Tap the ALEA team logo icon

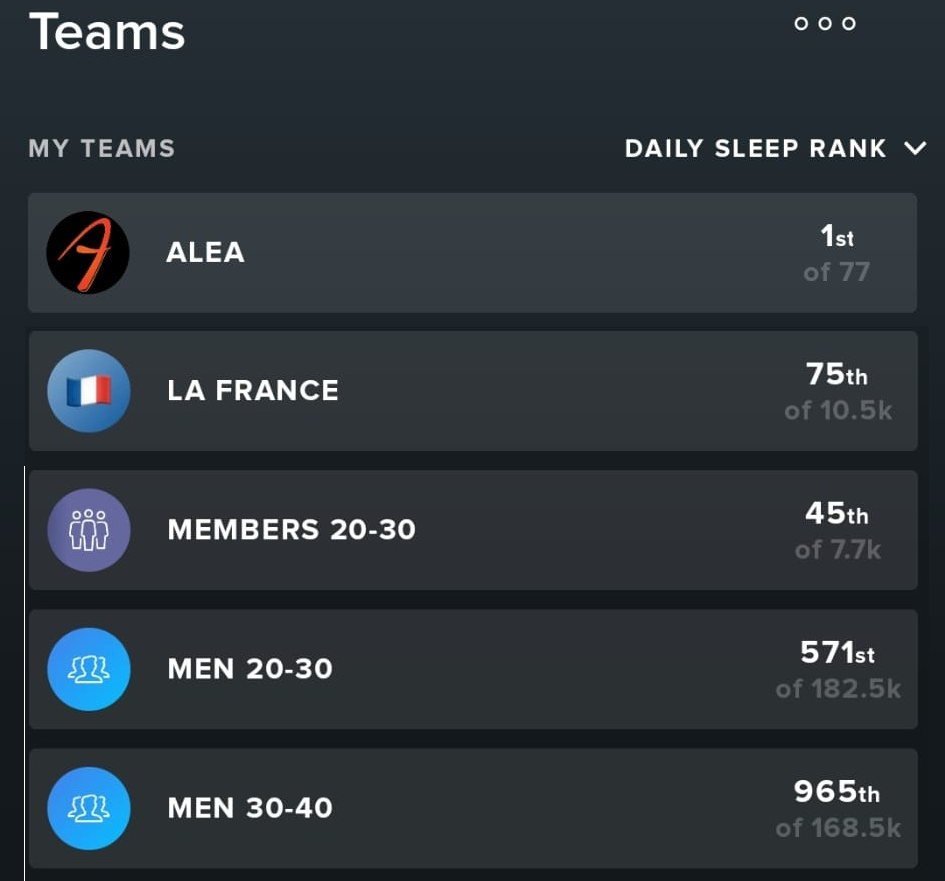(88, 252)
